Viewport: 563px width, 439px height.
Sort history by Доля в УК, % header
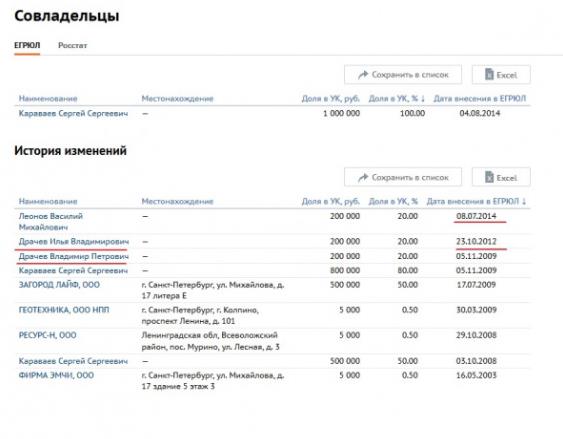coord(393,201)
